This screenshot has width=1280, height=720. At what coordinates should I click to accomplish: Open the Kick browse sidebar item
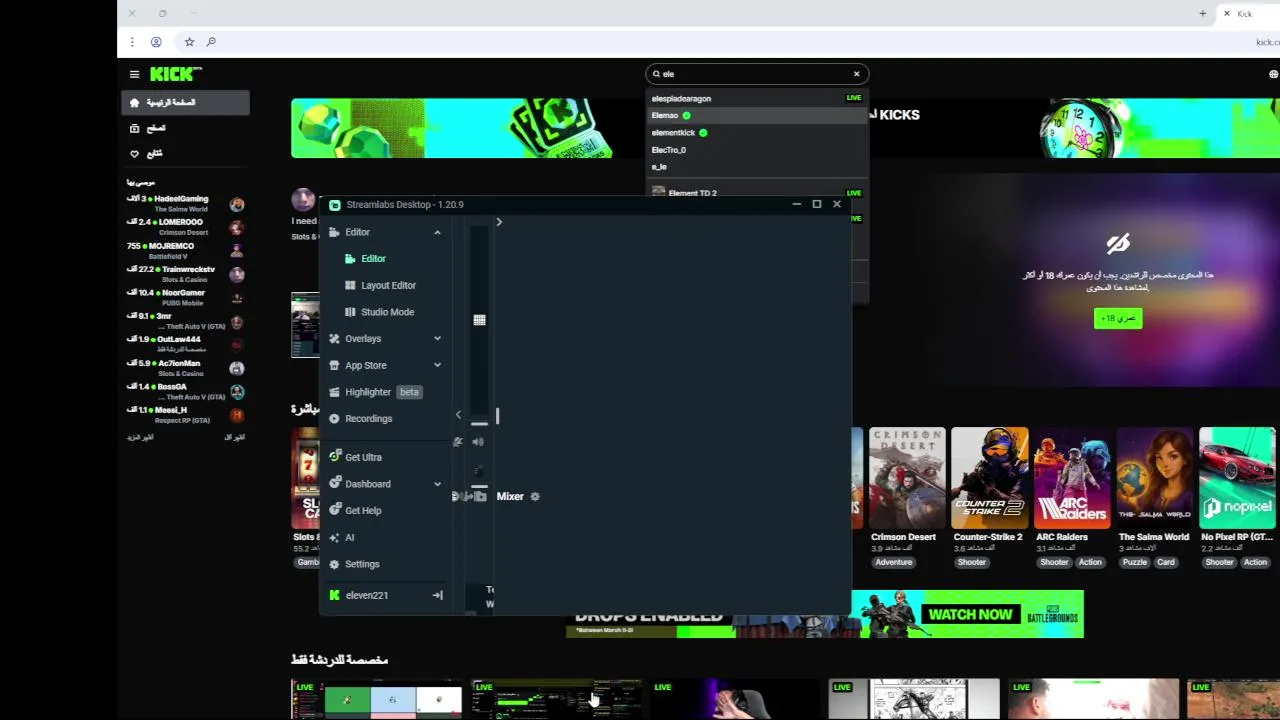(x=185, y=128)
